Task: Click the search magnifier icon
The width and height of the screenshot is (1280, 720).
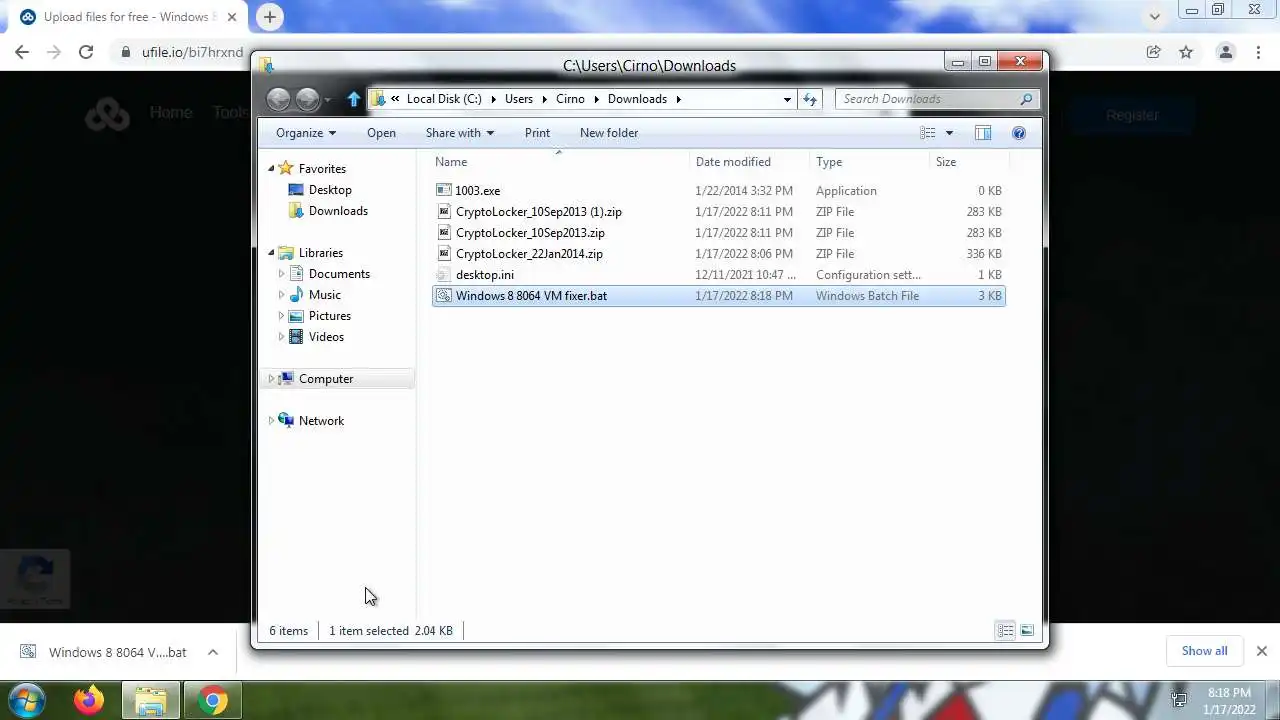Action: (1026, 99)
